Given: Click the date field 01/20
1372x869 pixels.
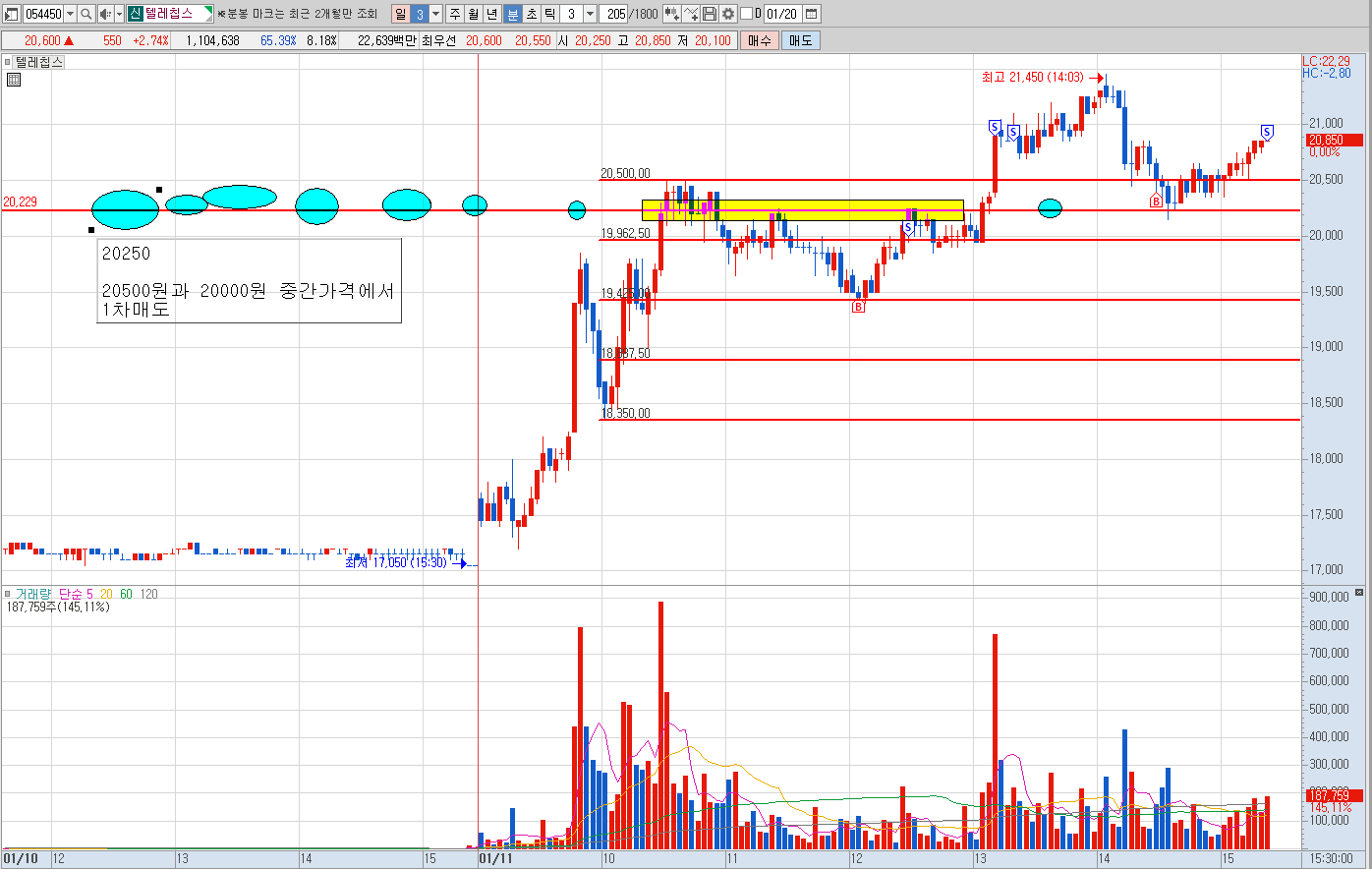Looking at the screenshot, I should point(782,14).
